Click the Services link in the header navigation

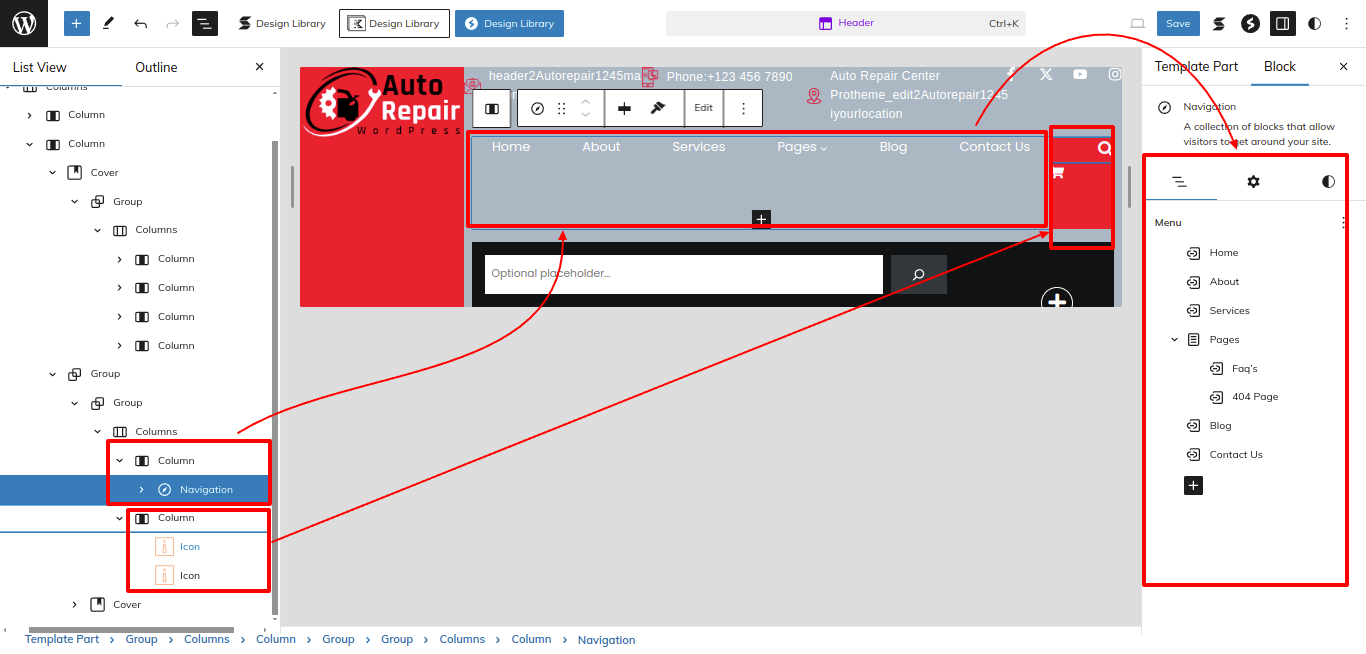(699, 147)
